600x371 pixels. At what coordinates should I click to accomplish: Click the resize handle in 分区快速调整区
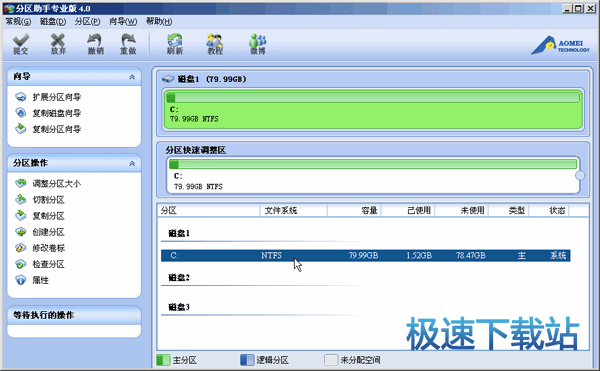pos(580,175)
